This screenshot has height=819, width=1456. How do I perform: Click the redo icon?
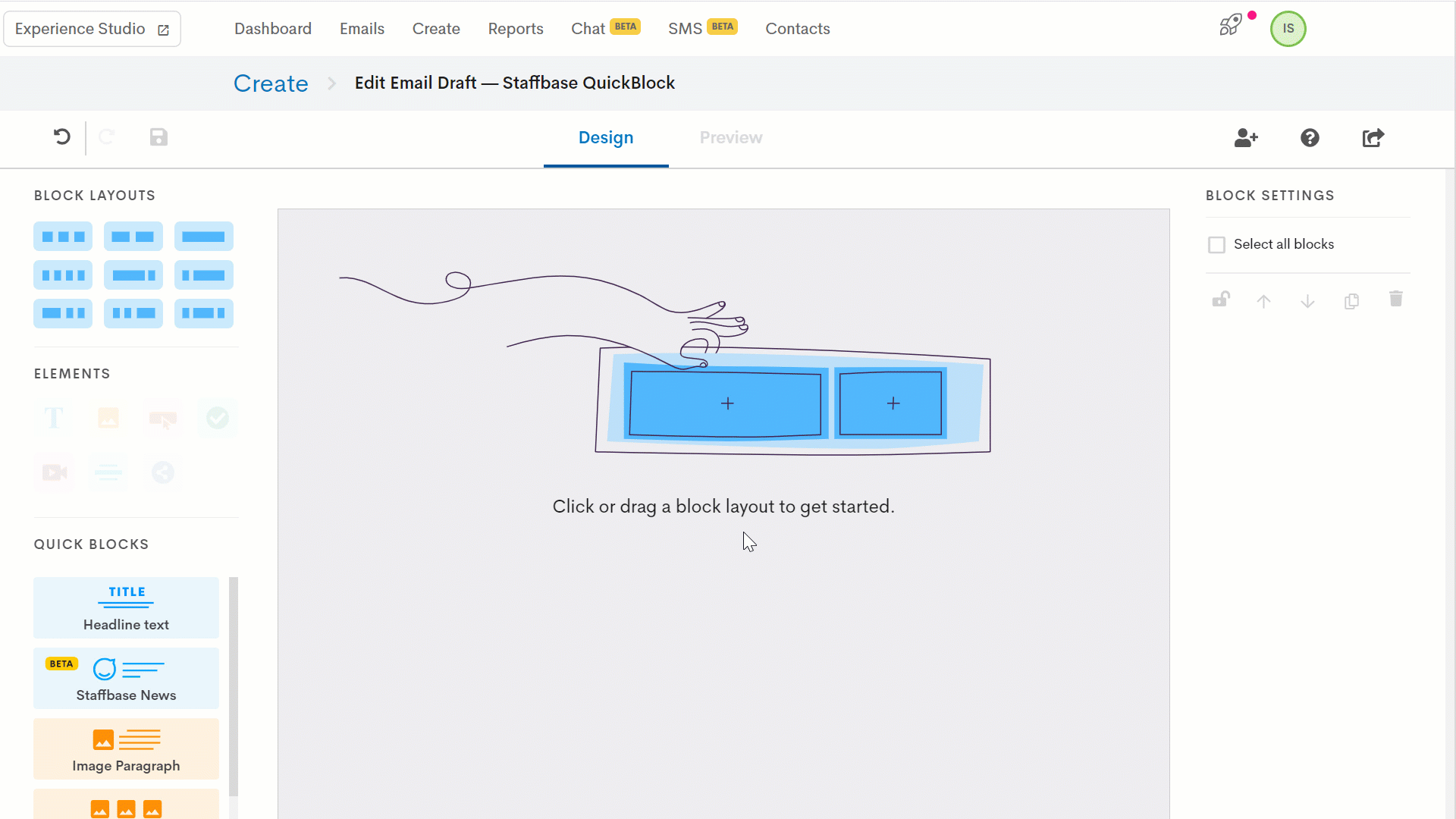[107, 137]
